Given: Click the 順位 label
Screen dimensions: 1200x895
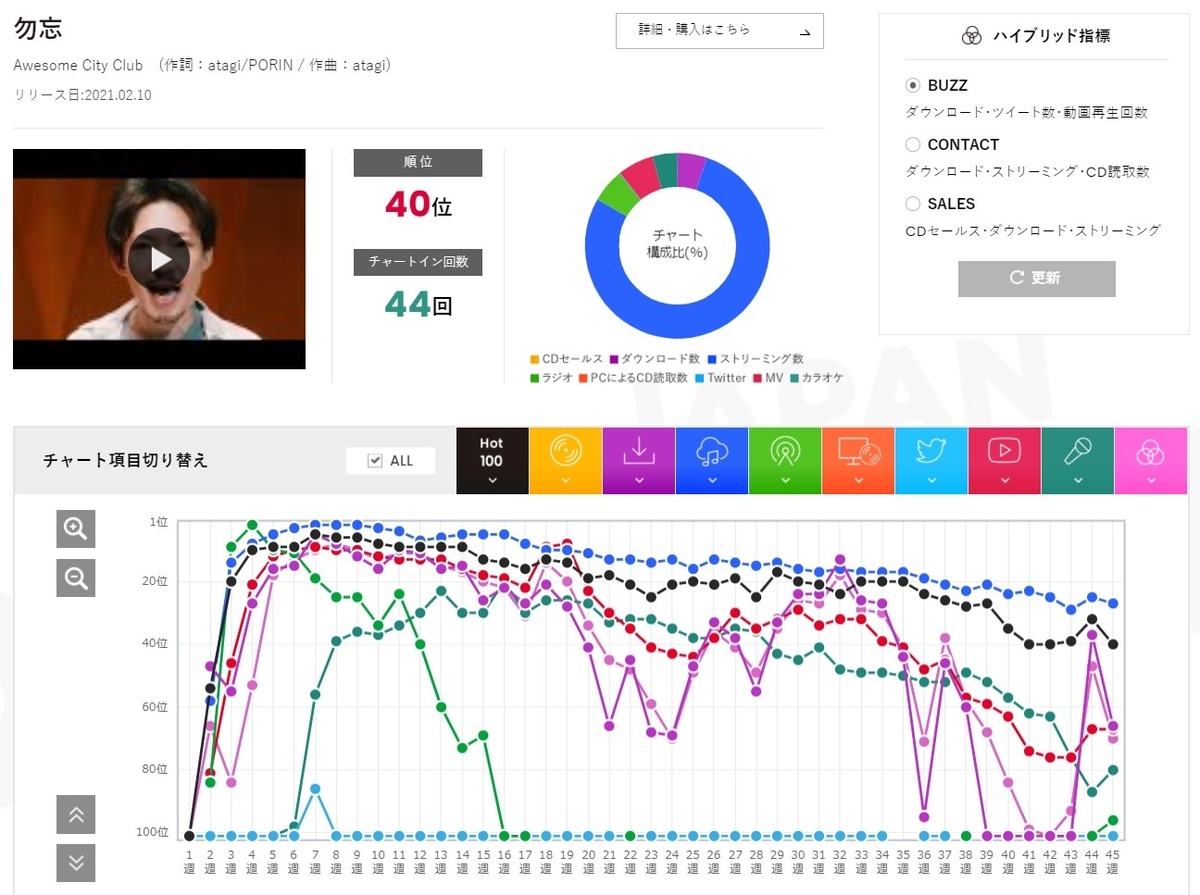Looking at the screenshot, I should click(418, 163).
